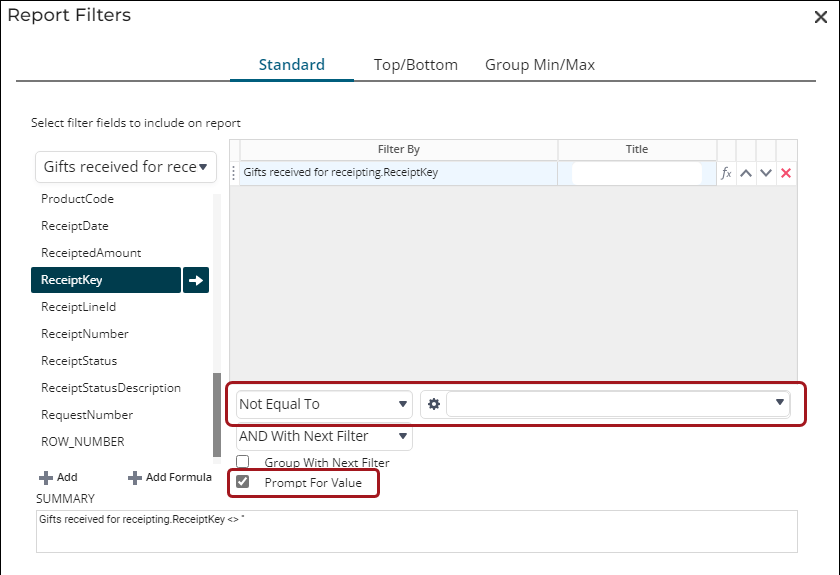
Task: Select the ReceiptStatus field
Action: coord(79,361)
